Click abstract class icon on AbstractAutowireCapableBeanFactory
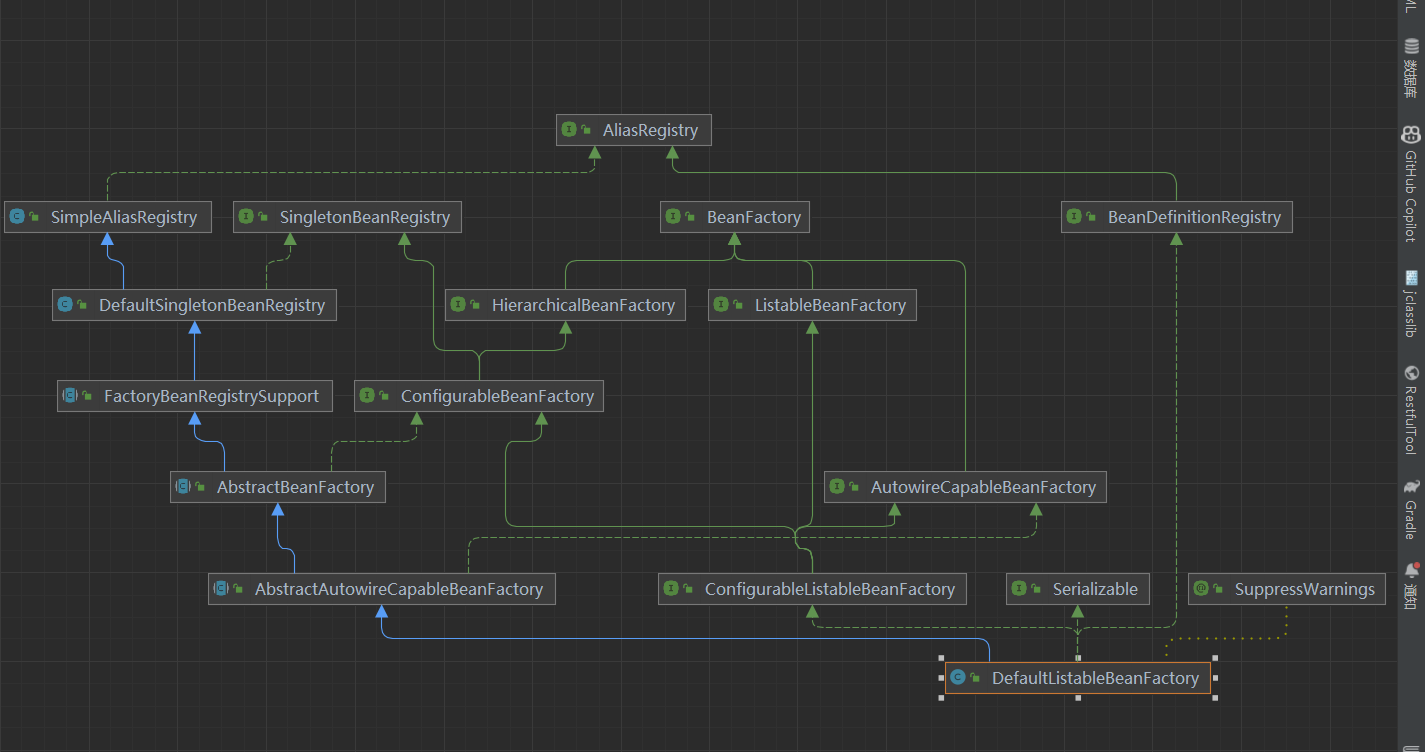 click(221, 589)
